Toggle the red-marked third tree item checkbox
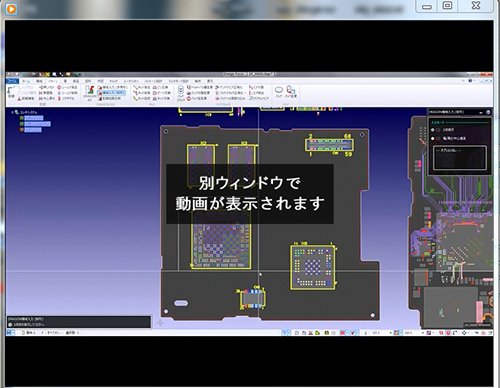This screenshot has height=388, width=500. tap(21, 130)
